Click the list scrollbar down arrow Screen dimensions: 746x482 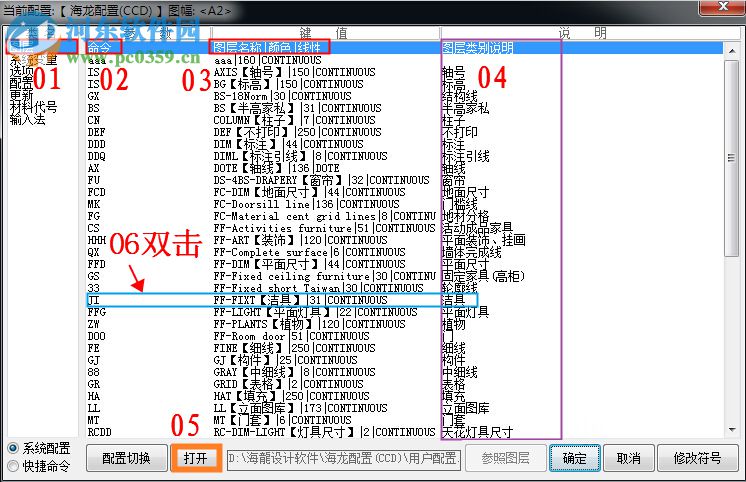click(732, 430)
